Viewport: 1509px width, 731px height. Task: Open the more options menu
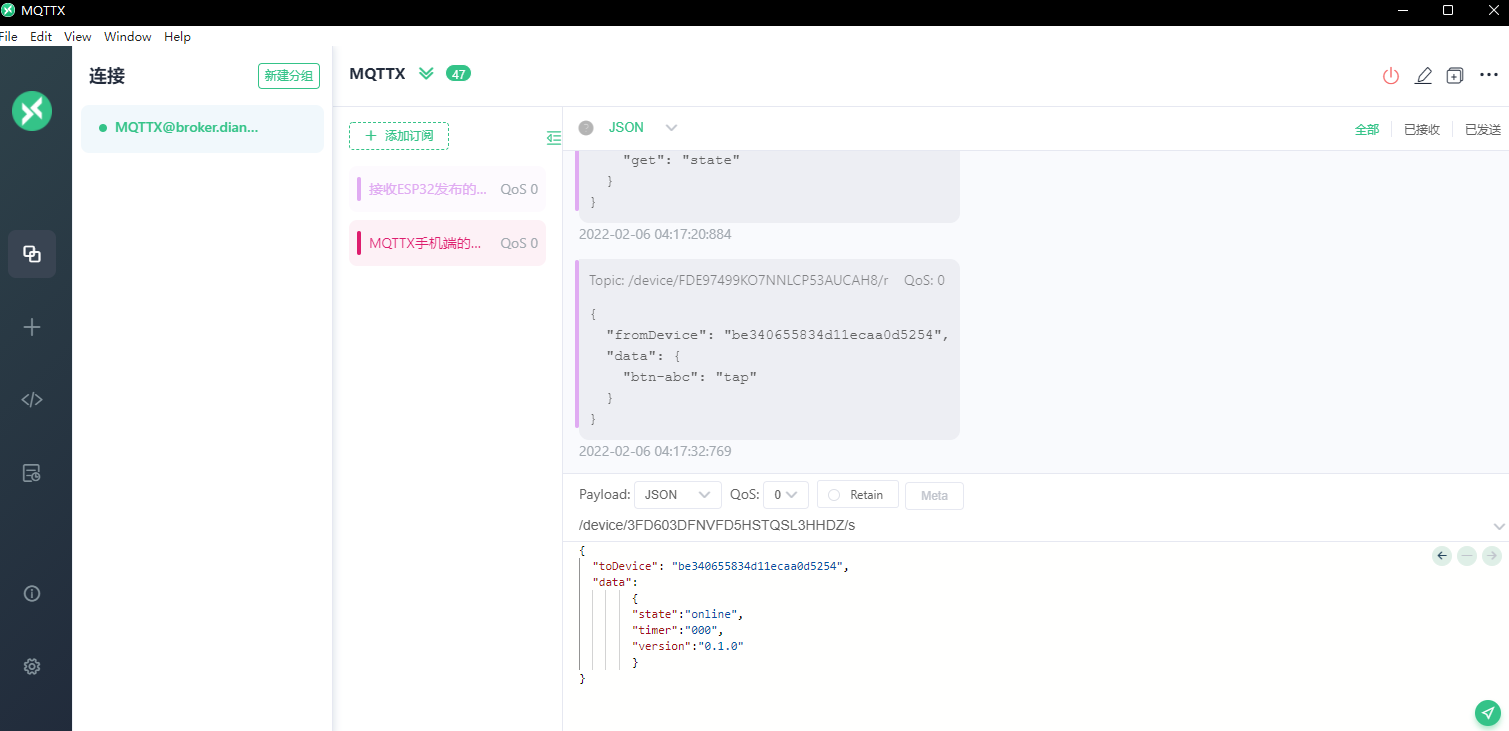click(1489, 75)
